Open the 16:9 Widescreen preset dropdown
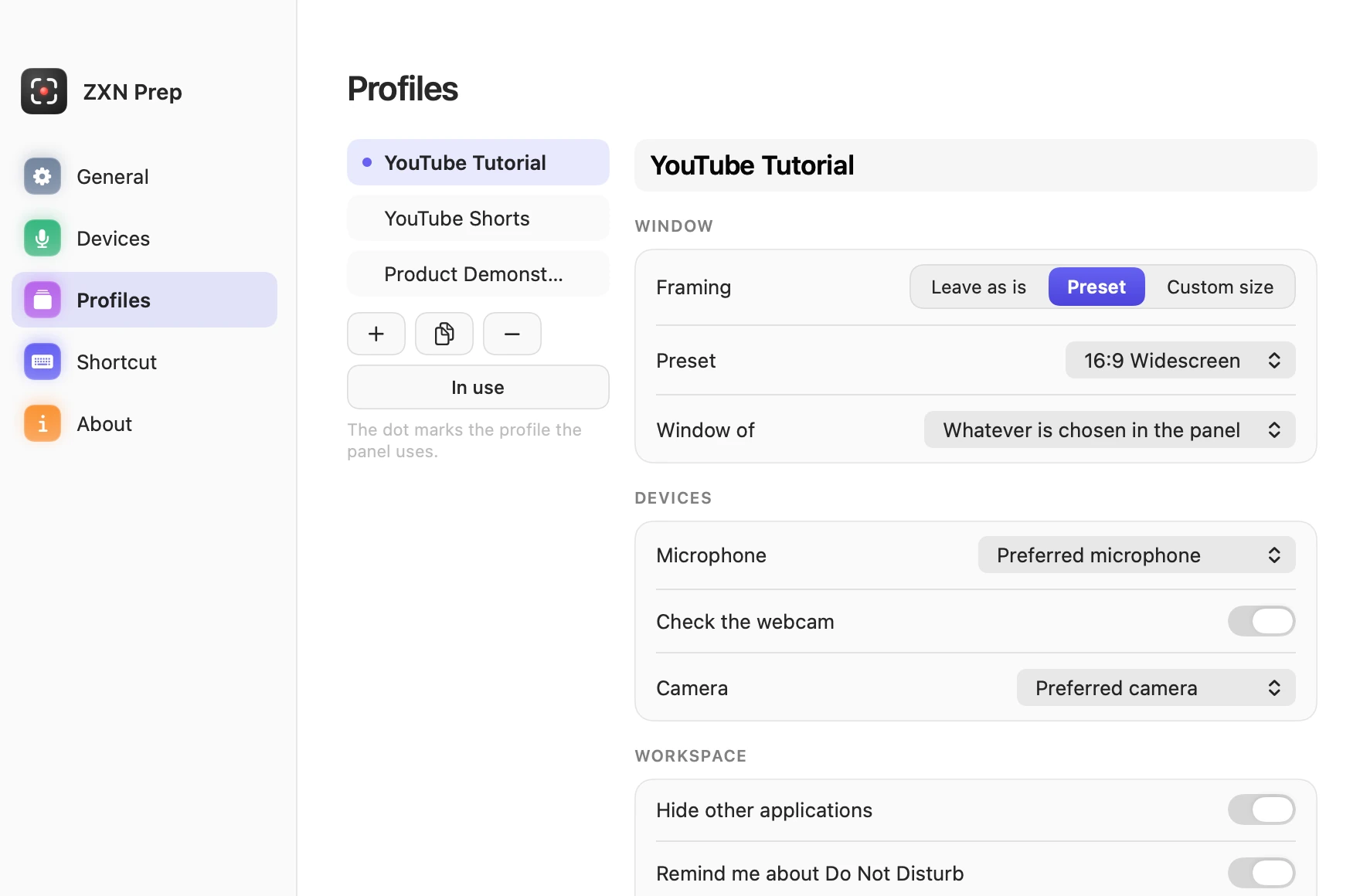Image resolution: width=1360 pixels, height=896 pixels. 1181,360
